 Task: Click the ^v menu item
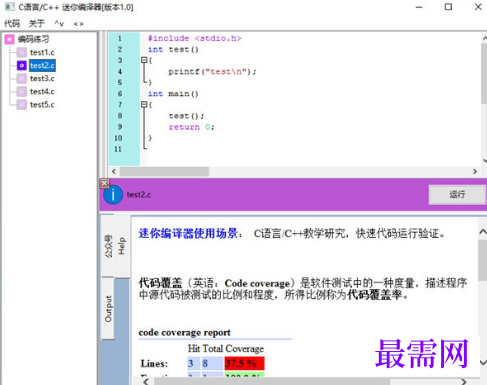(59, 23)
